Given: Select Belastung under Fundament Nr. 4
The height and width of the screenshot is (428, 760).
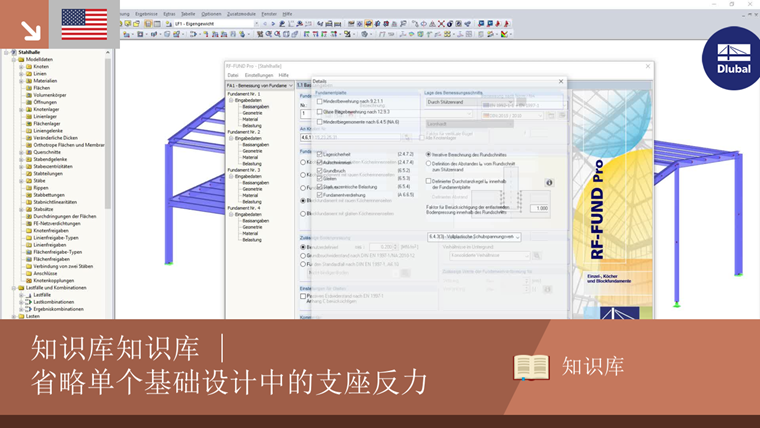Looking at the screenshot, I should point(252,239).
